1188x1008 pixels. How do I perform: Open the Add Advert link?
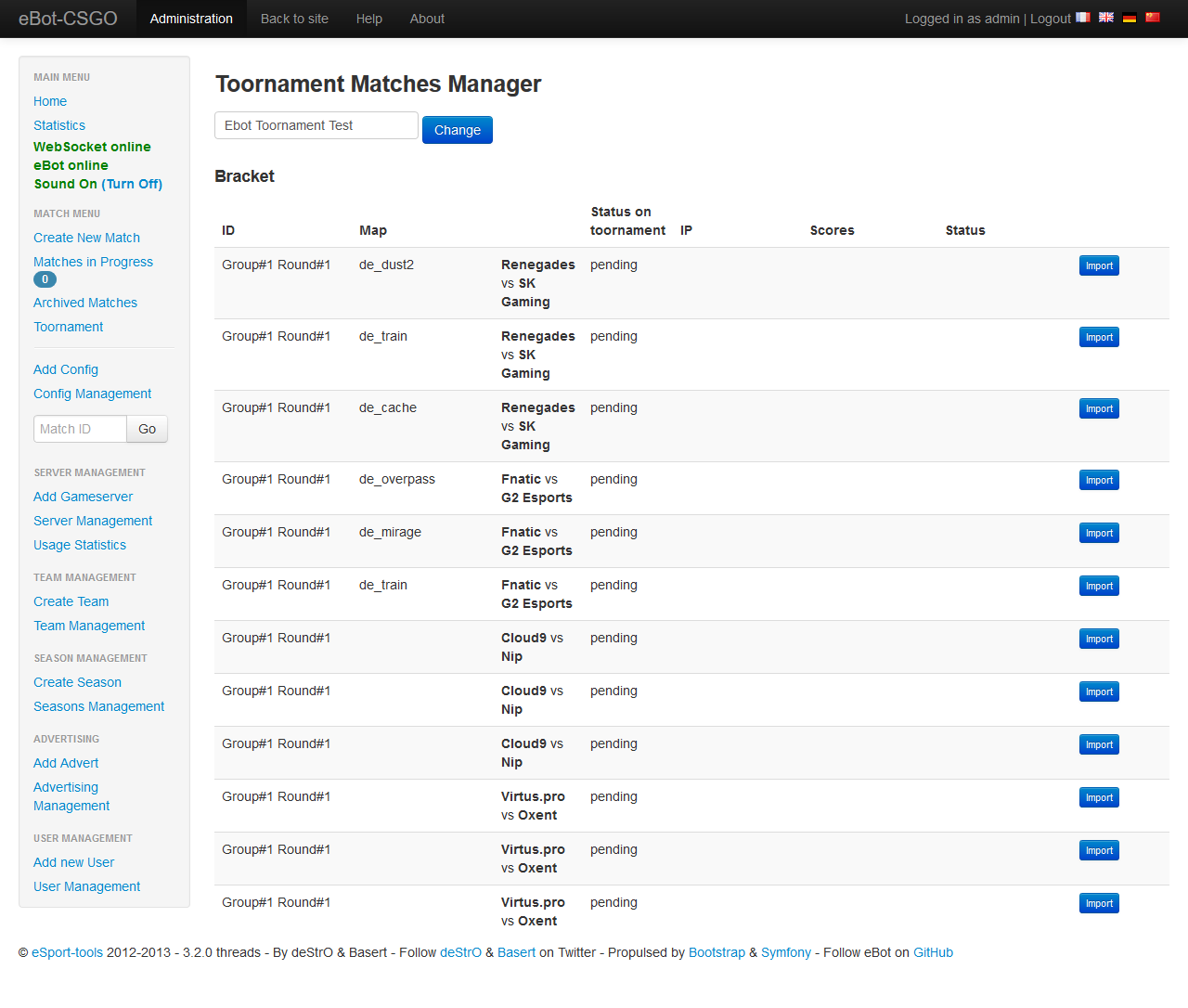click(x=66, y=763)
